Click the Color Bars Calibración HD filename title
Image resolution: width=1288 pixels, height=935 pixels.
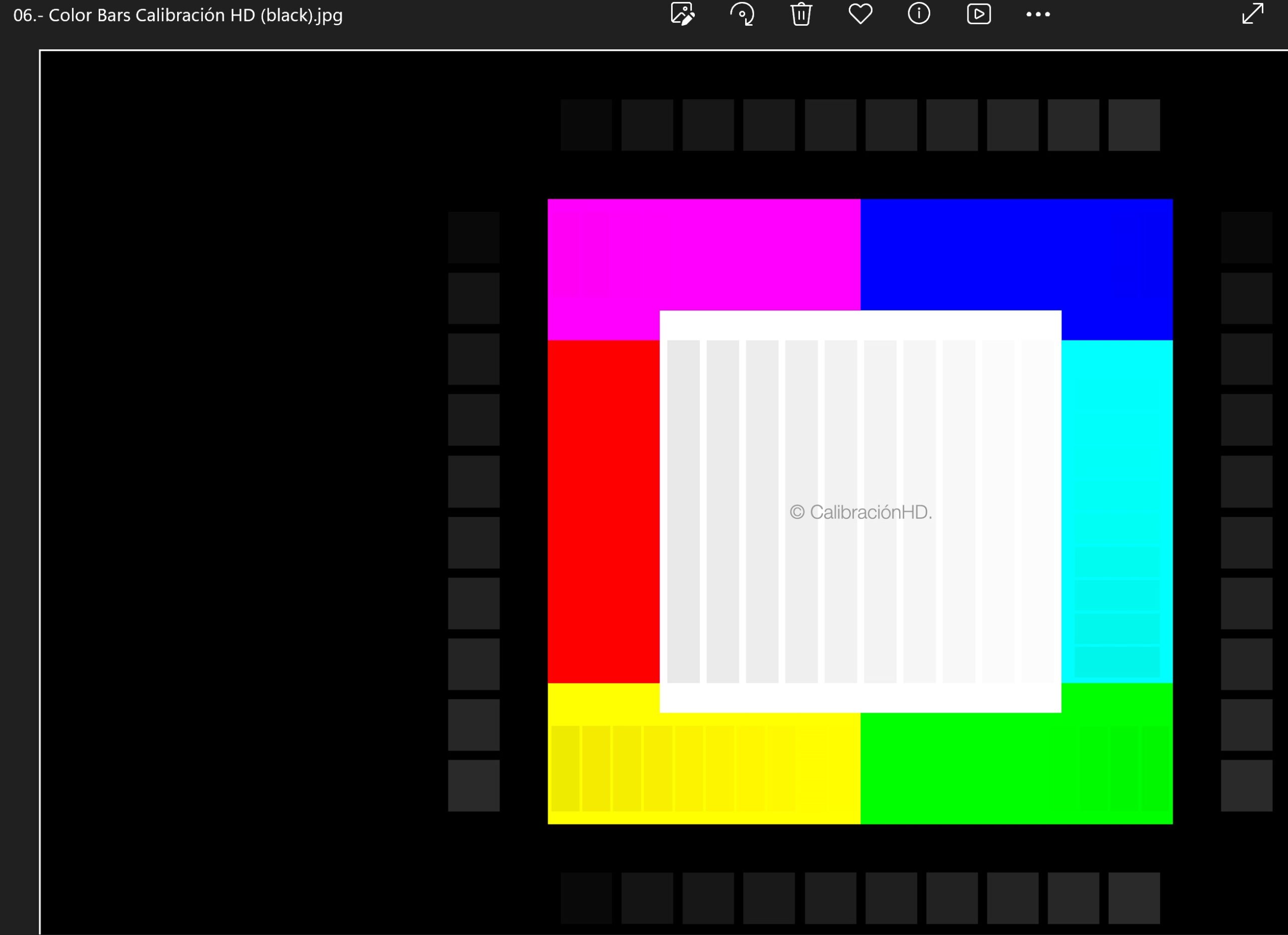click(178, 15)
